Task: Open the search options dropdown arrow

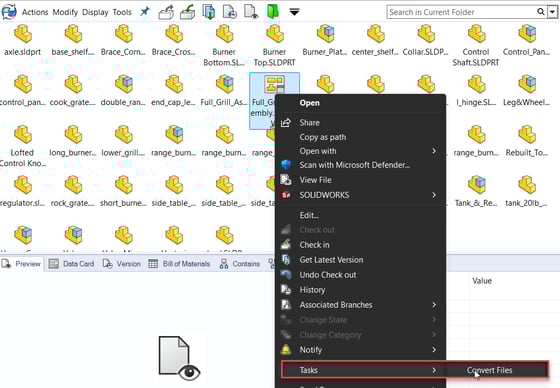Action: [552, 12]
